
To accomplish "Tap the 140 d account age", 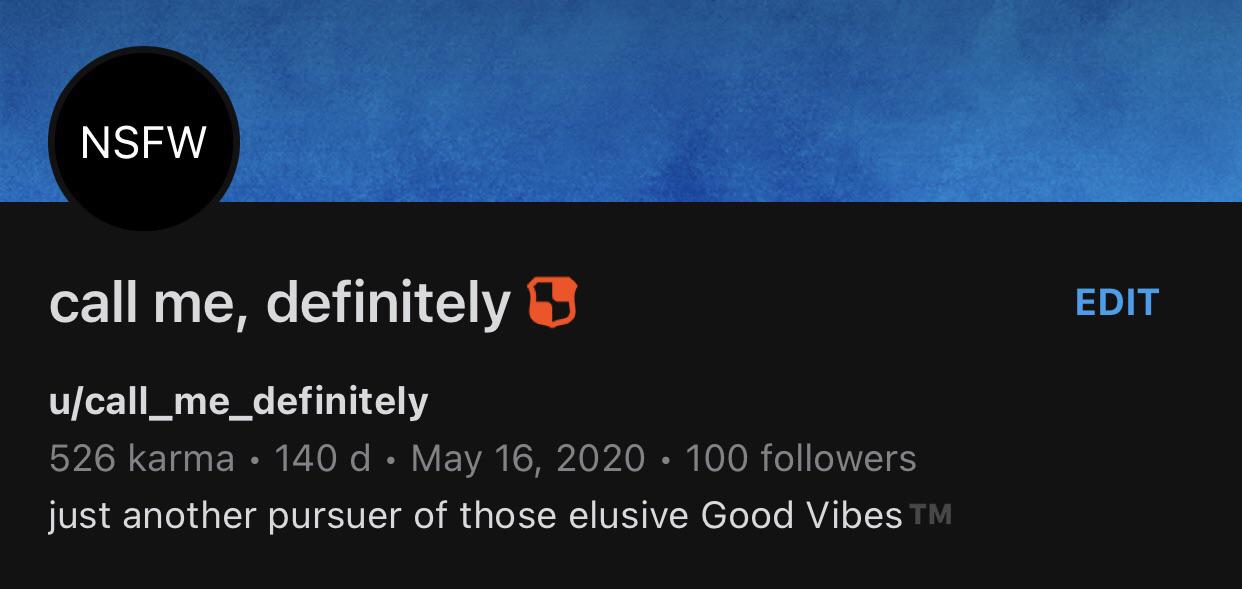I will pos(322,459).
